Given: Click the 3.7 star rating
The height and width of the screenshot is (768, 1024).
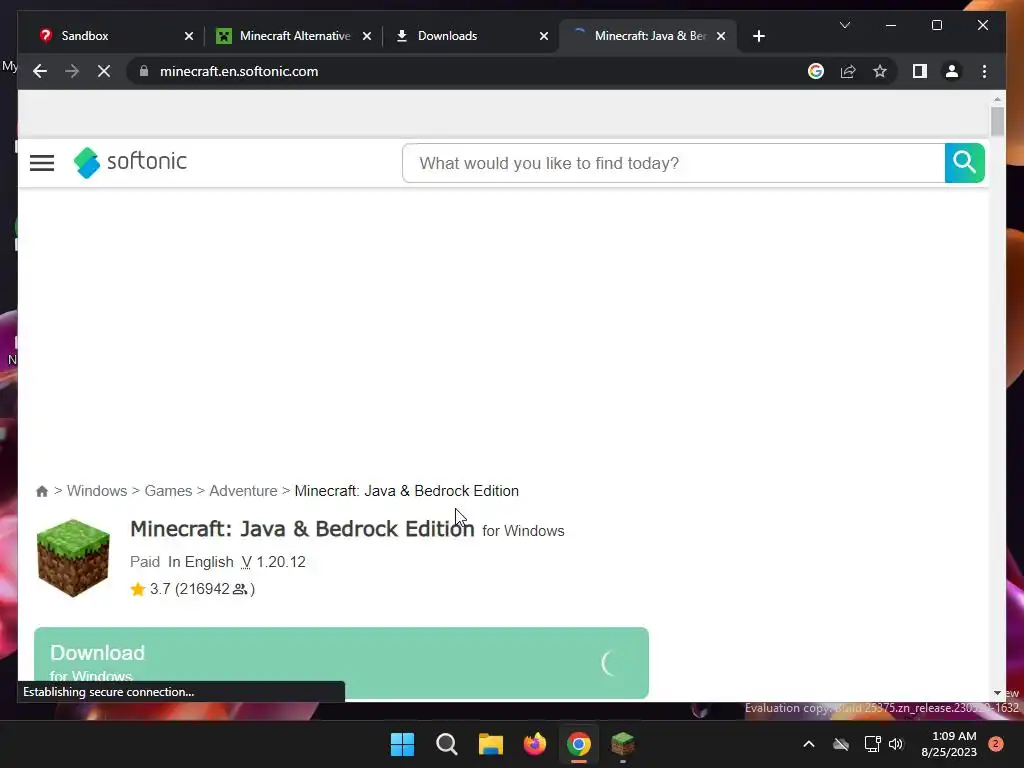Looking at the screenshot, I should pyautogui.click(x=193, y=589).
